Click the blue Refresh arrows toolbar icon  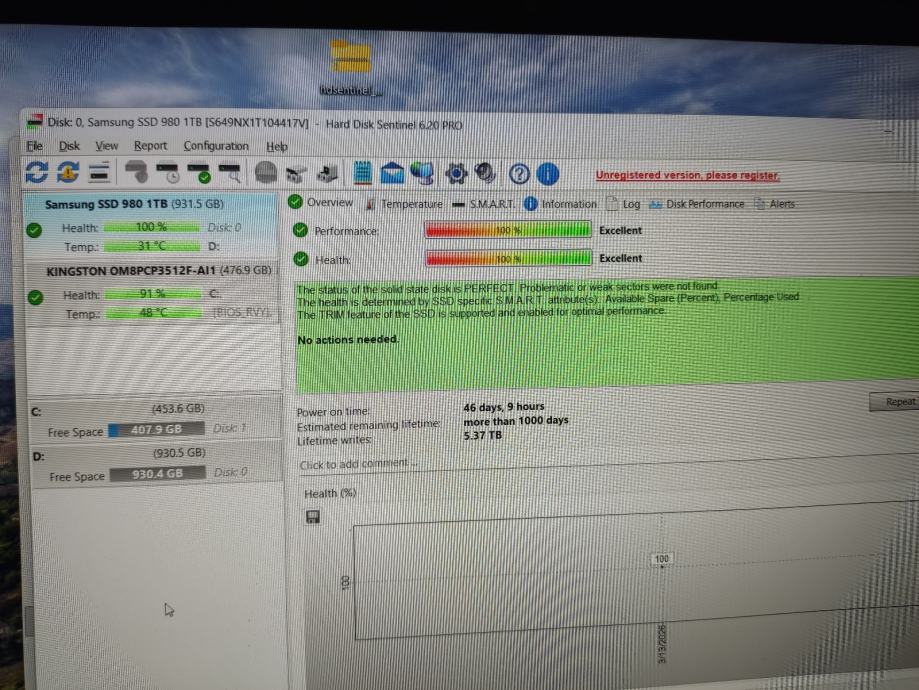tap(36, 172)
